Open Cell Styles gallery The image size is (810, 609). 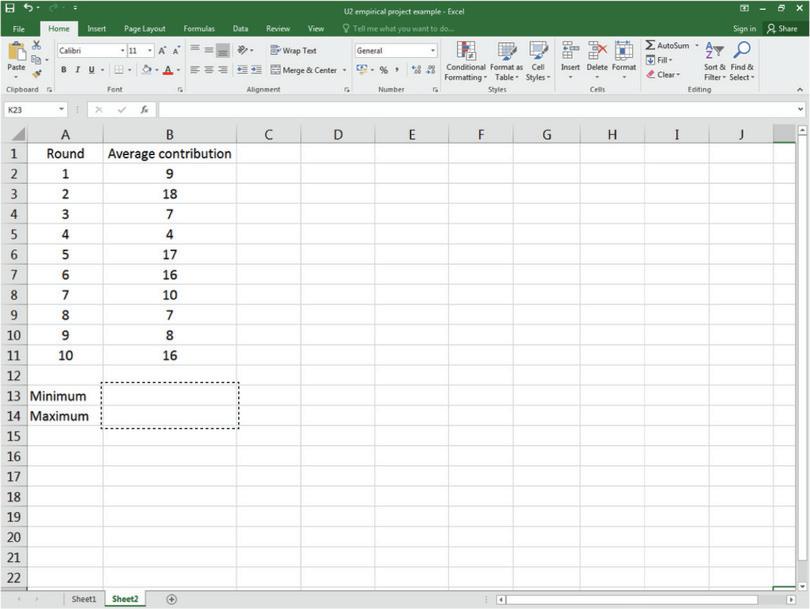point(538,61)
